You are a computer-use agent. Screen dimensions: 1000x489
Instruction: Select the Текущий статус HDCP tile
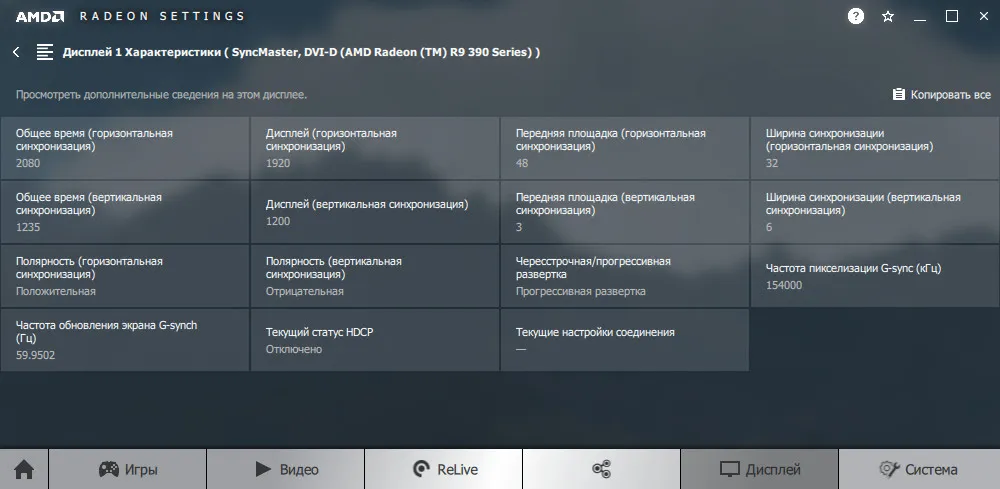pos(374,340)
